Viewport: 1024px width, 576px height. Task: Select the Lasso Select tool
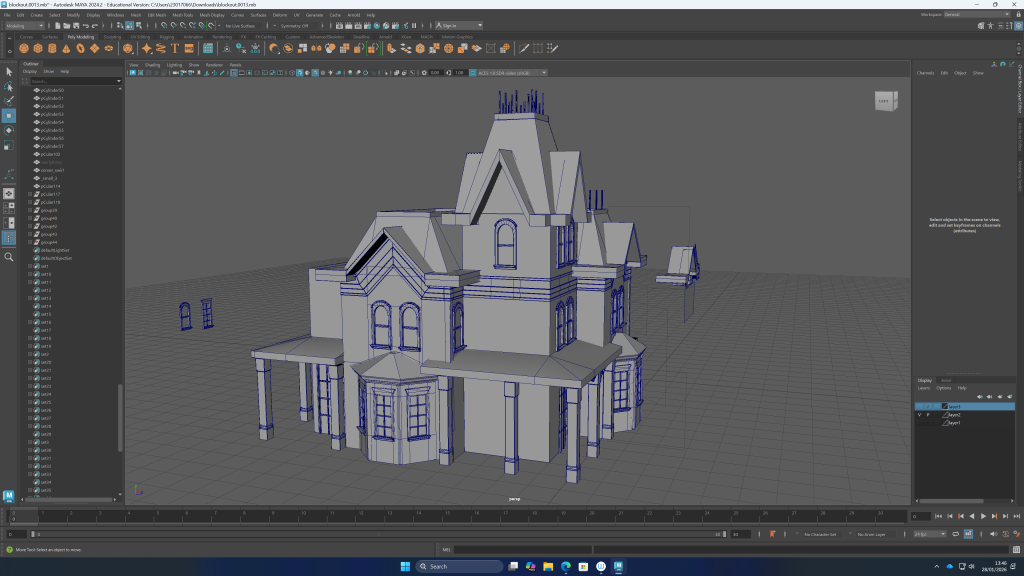click(9, 86)
